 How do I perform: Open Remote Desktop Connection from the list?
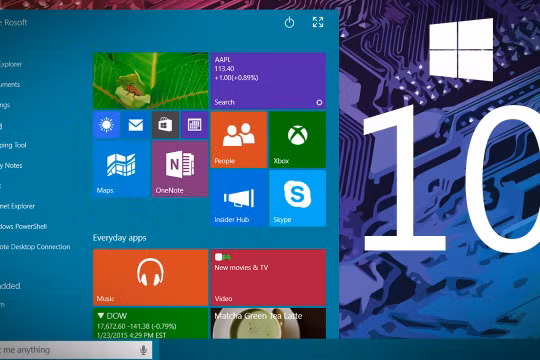tap(35, 247)
